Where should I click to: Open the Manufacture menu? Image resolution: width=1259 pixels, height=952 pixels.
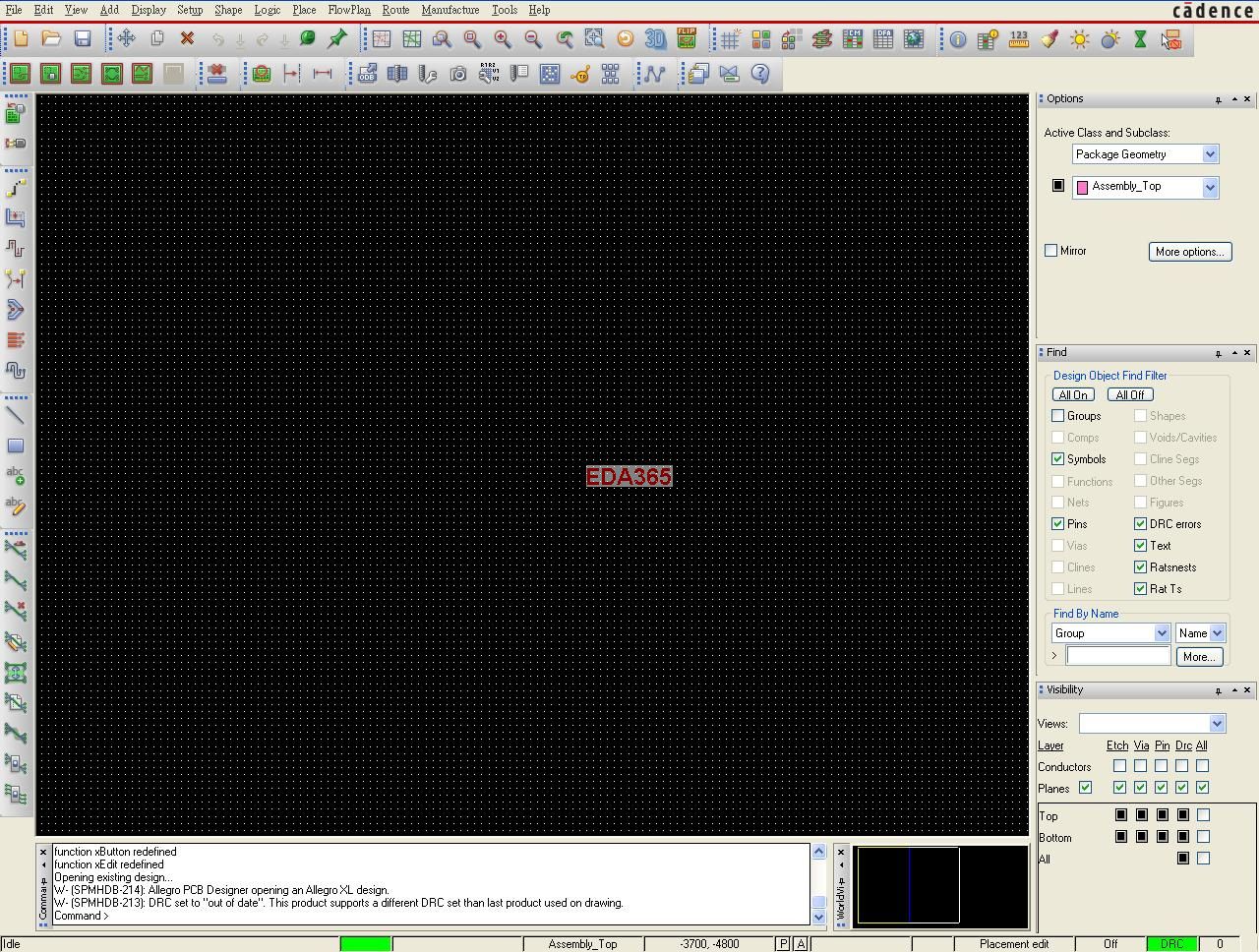tap(450, 10)
